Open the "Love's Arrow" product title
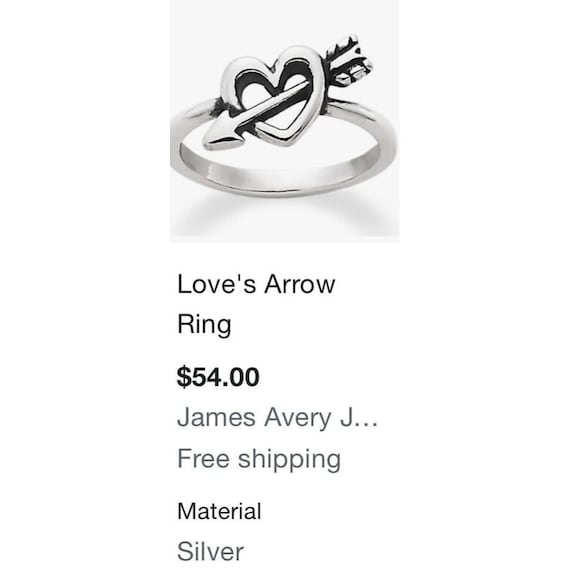This screenshot has height=570, width=570. [x=256, y=284]
